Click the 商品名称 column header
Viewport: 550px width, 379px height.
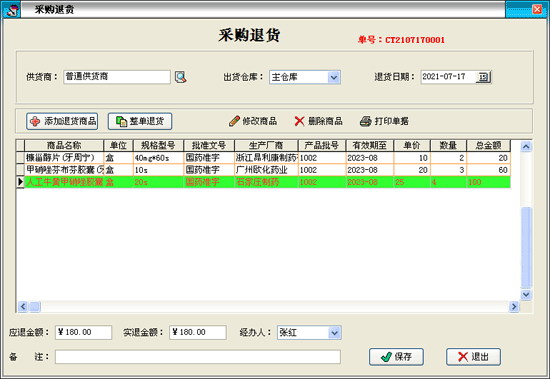pyautogui.click(x=64, y=145)
